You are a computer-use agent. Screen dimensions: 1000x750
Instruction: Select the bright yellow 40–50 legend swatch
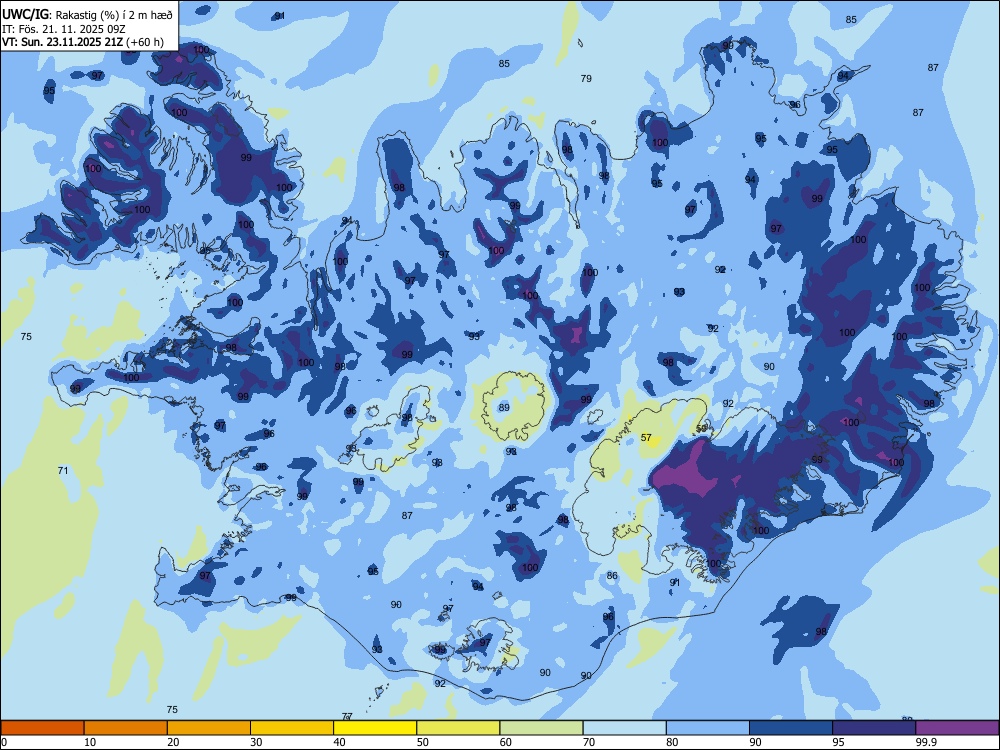point(375,728)
